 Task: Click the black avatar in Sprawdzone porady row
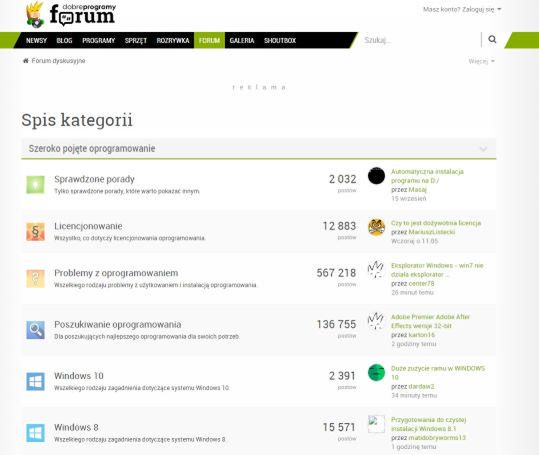376,176
